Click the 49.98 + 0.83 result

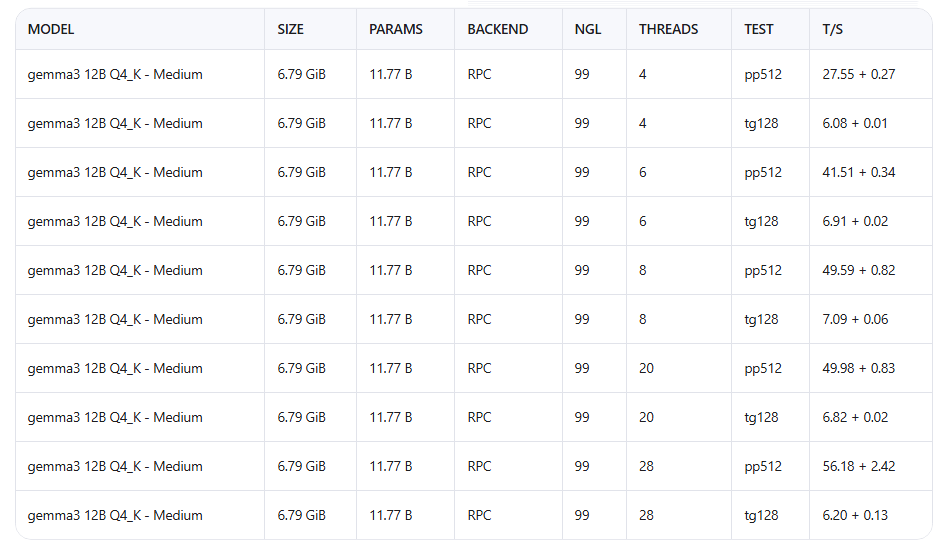point(858,368)
